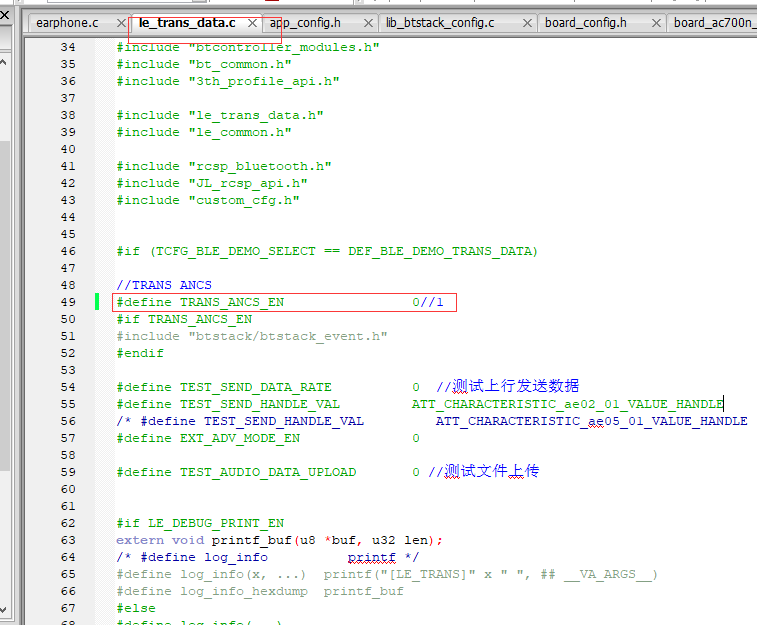Screen dimensions: 757x625
Task: Click line number 46 in the gutter
Action: [x=68, y=251]
